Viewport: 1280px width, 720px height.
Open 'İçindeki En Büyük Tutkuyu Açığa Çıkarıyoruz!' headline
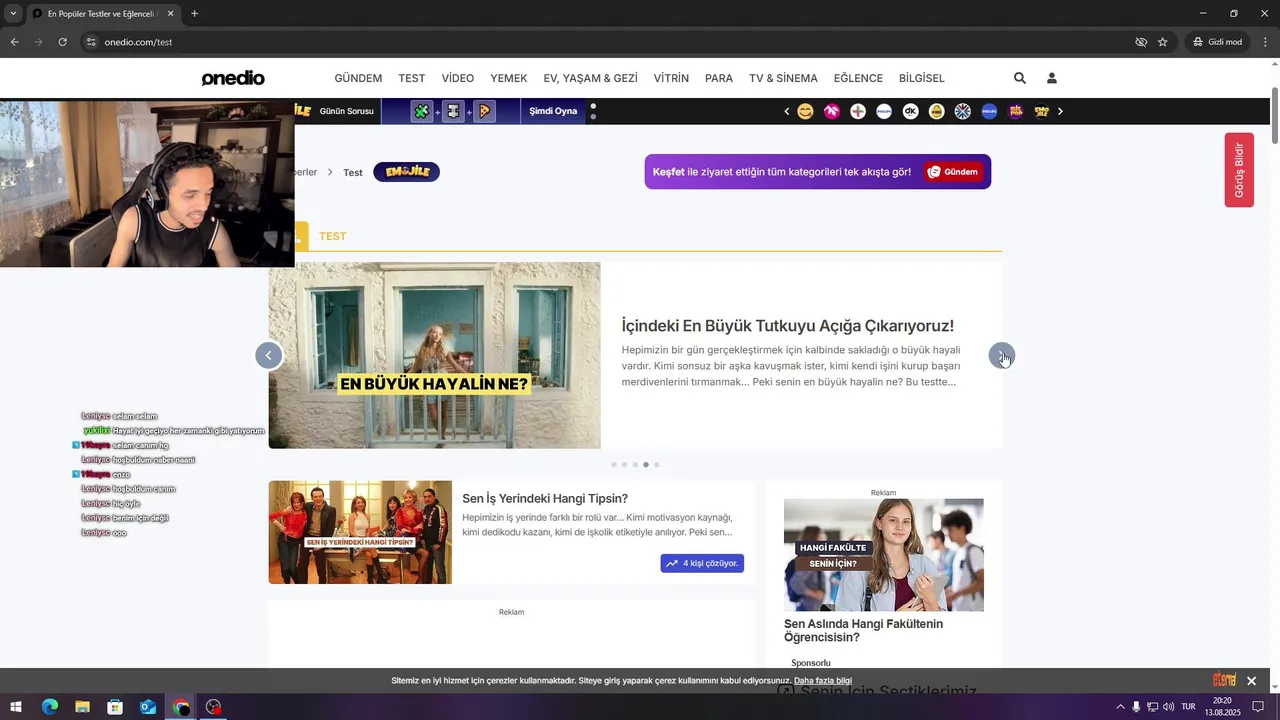788,326
